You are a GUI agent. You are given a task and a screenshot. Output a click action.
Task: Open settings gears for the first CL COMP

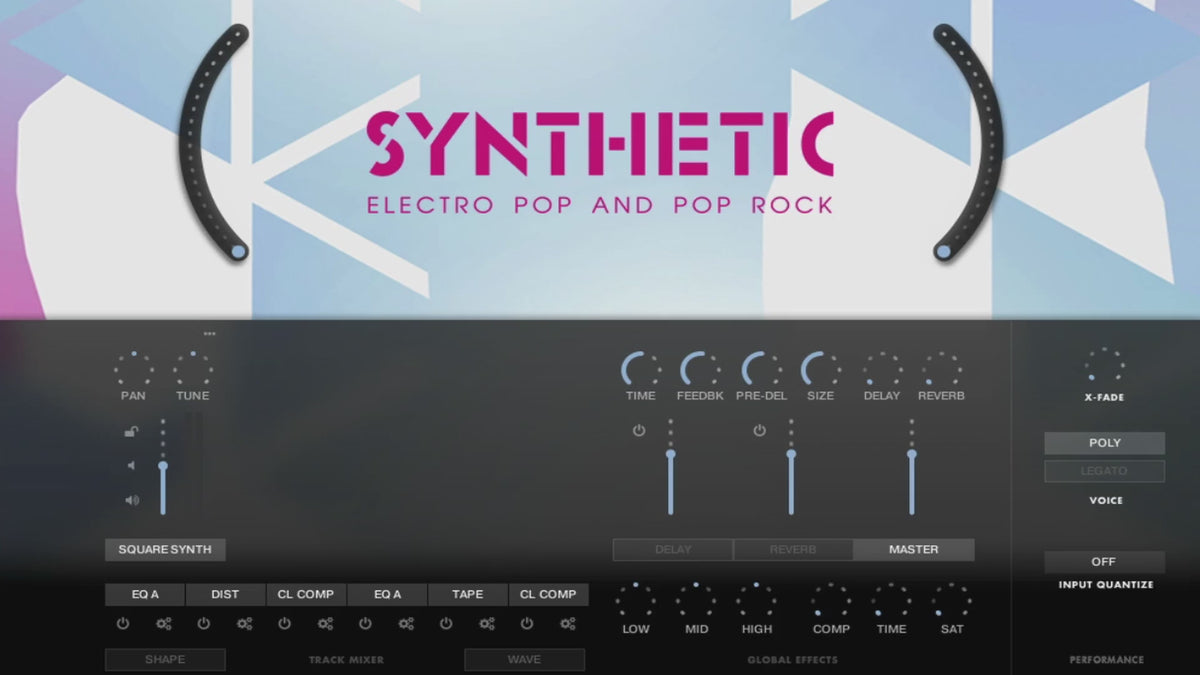(x=326, y=624)
